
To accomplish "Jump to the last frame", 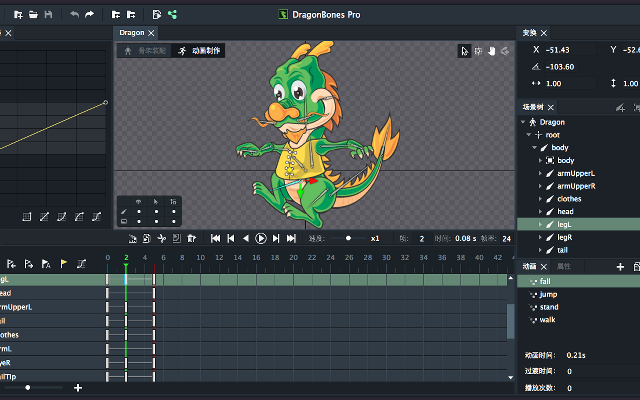I will [x=291, y=238].
